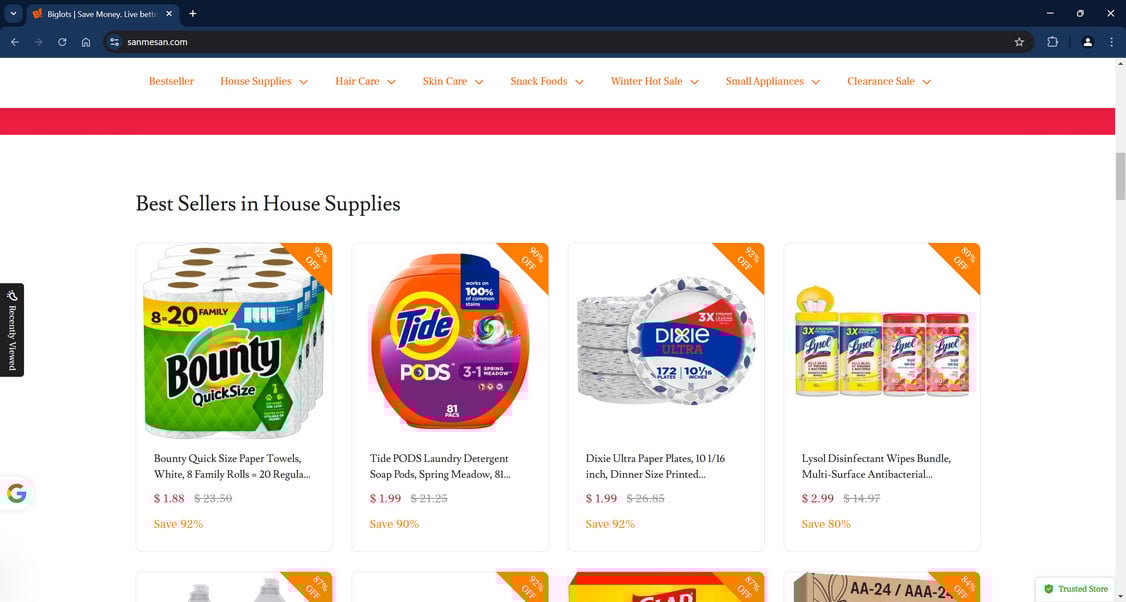Open Recently Viewed side panel
The image size is (1126, 602).
point(12,330)
